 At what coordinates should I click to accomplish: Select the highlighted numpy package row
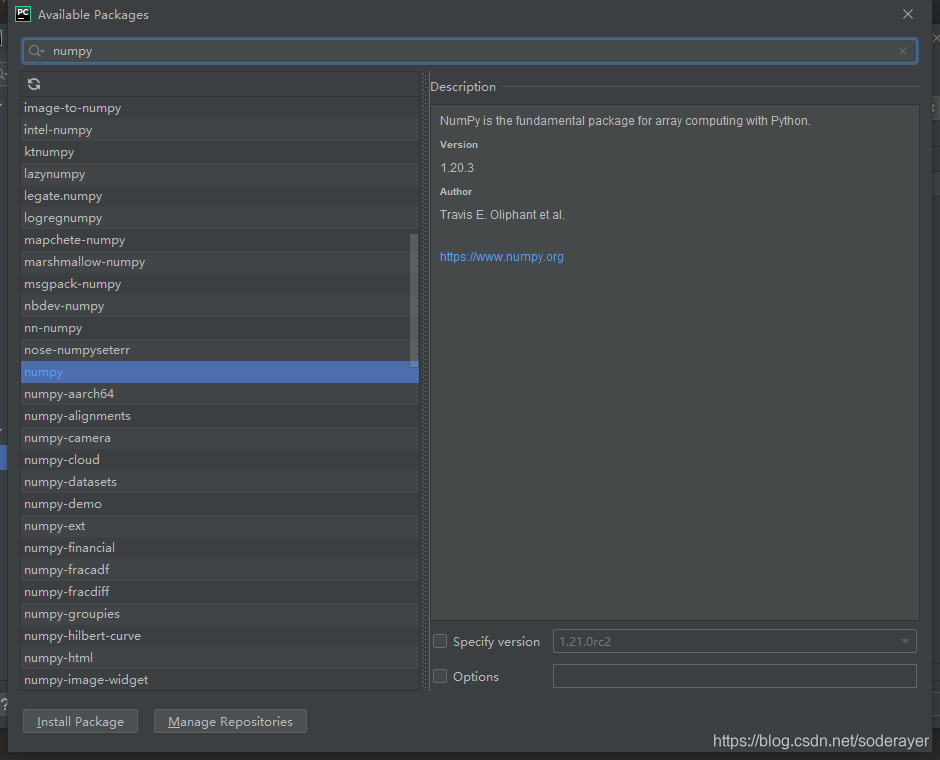(x=219, y=372)
